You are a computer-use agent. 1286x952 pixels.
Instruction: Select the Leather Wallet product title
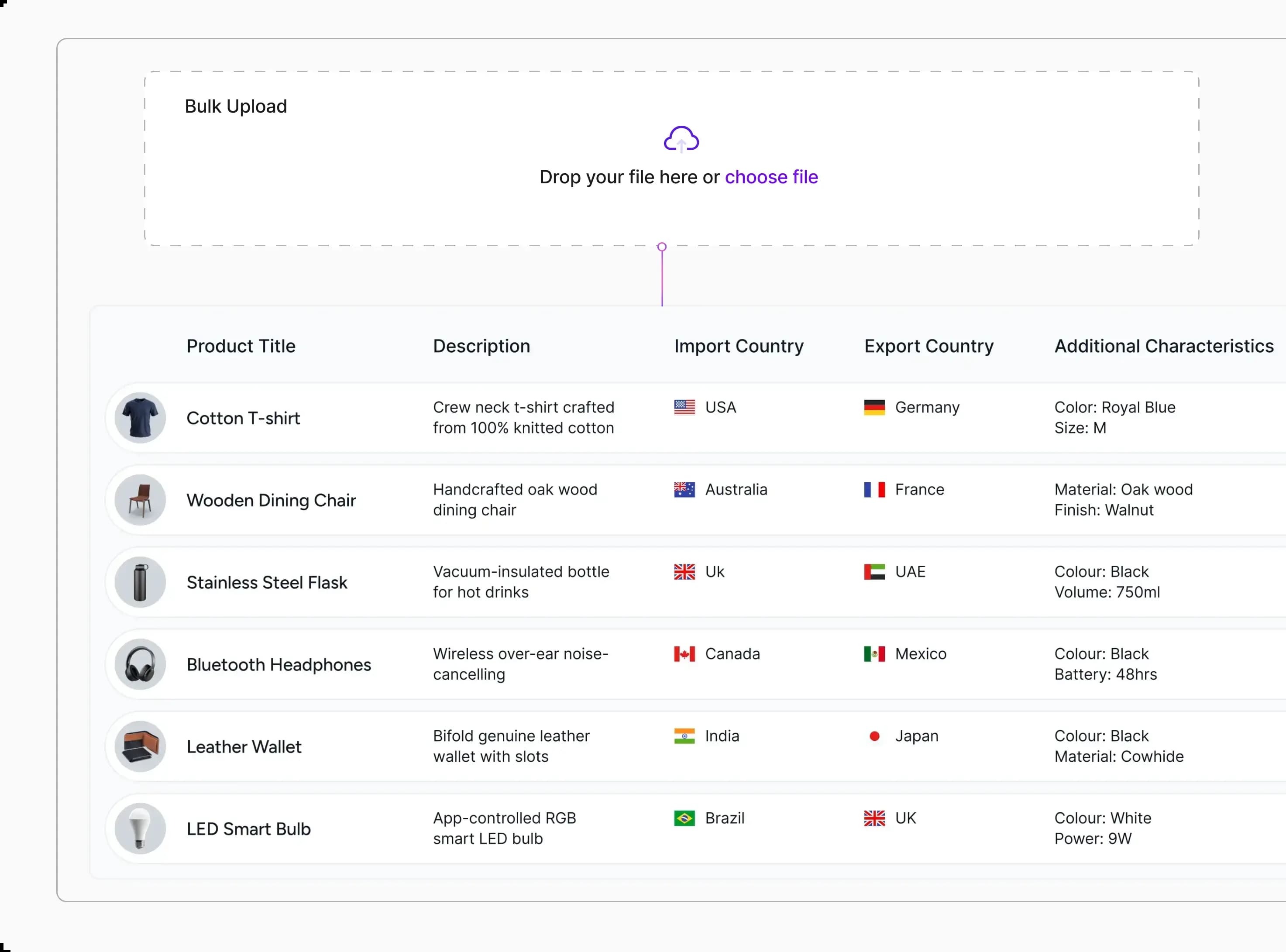pos(244,747)
